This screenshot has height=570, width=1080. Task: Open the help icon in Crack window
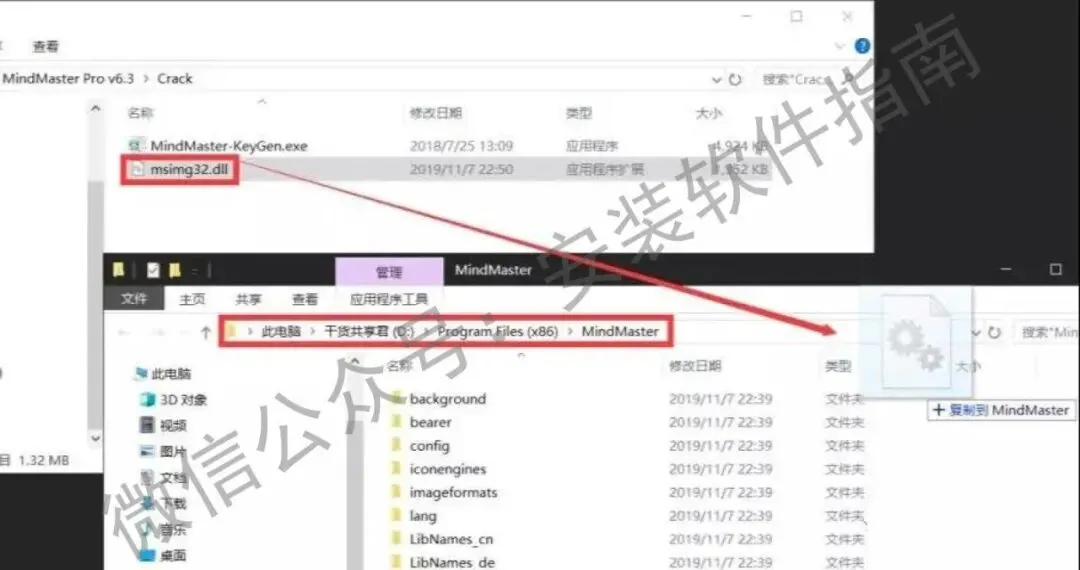coord(862,46)
